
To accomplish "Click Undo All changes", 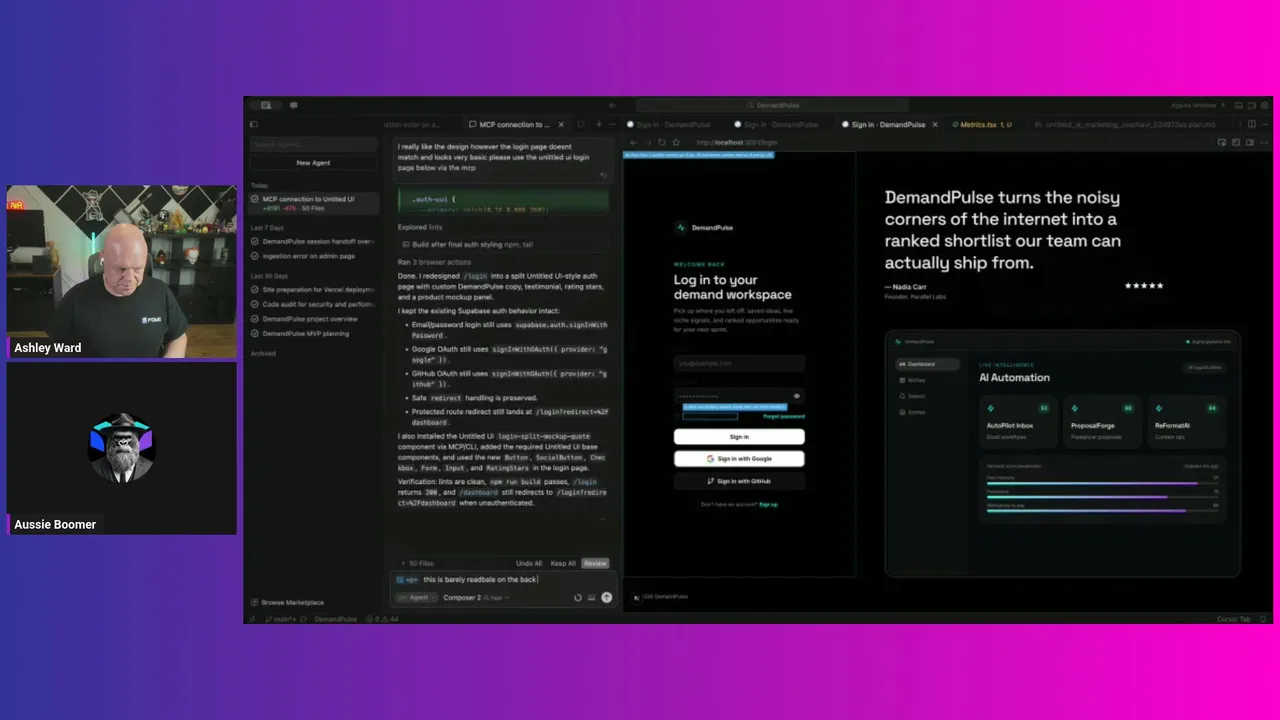I will [x=529, y=564].
